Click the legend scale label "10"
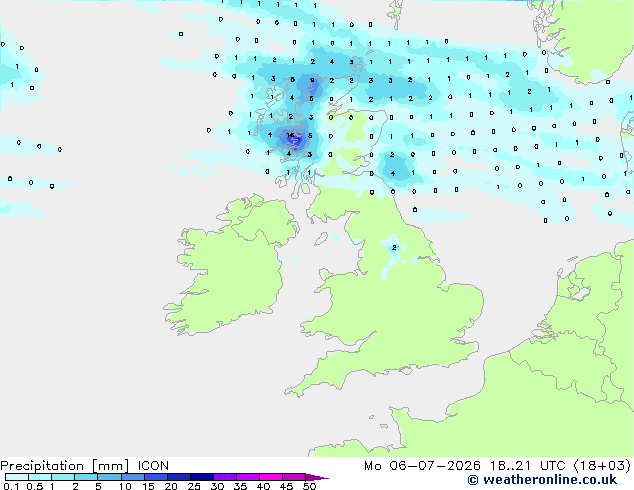The width and height of the screenshot is (634, 490). click(x=125, y=486)
